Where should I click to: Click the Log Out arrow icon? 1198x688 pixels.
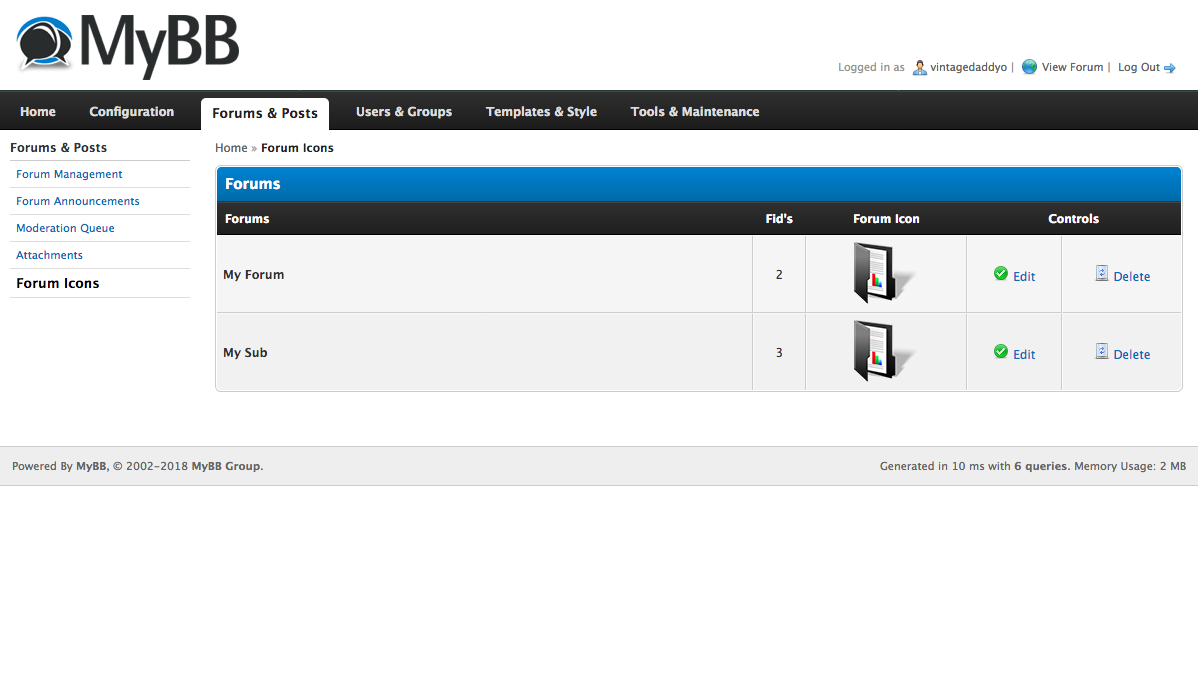pos(1170,68)
